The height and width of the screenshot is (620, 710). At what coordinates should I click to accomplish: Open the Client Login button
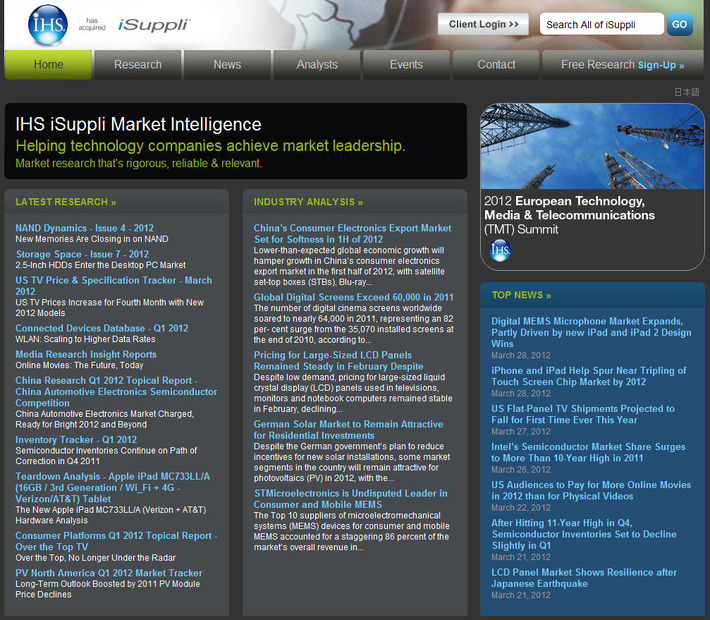point(483,24)
